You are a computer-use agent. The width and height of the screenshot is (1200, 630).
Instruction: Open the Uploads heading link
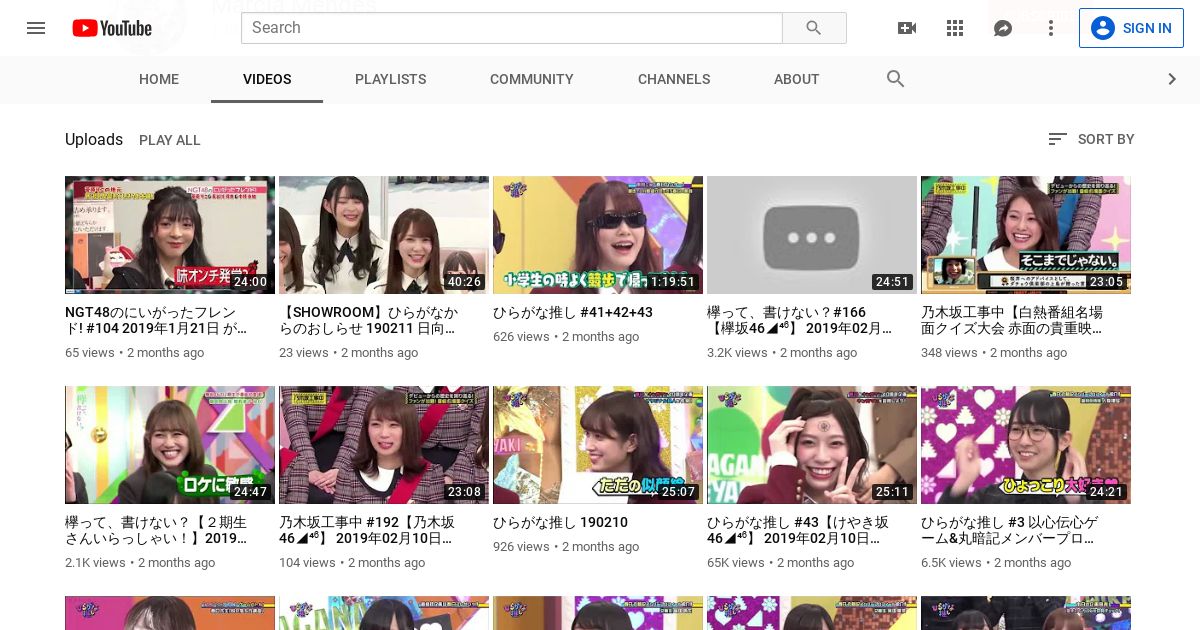click(94, 139)
